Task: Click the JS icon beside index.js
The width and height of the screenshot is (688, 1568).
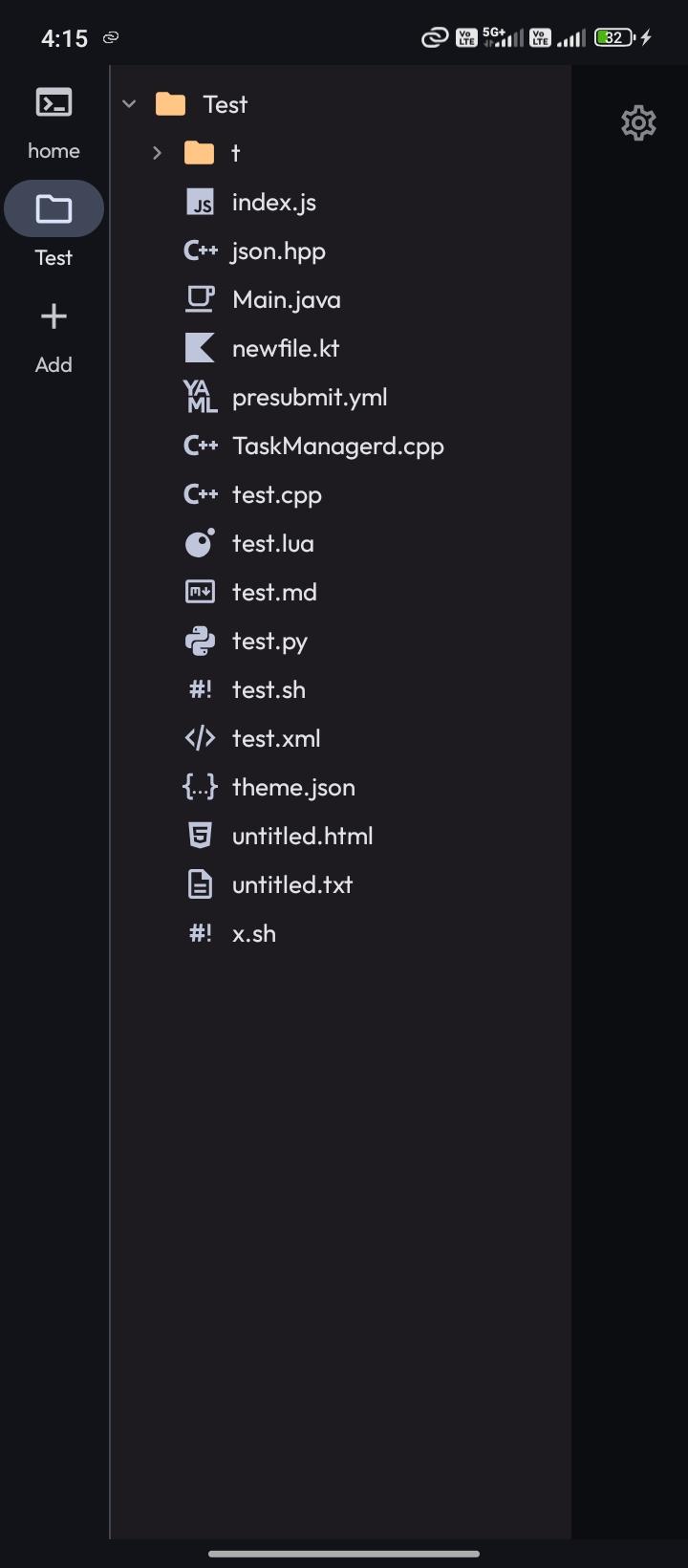Action: point(200,203)
